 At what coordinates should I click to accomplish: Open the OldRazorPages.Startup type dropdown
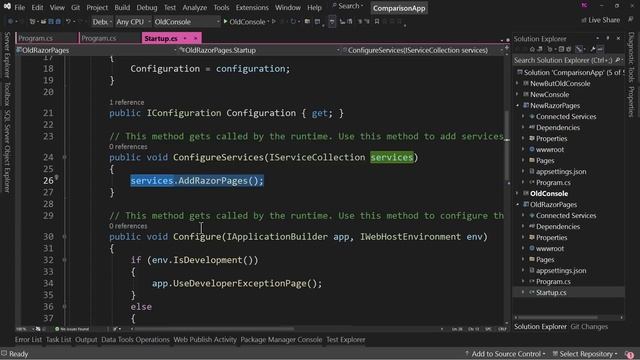[260, 50]
